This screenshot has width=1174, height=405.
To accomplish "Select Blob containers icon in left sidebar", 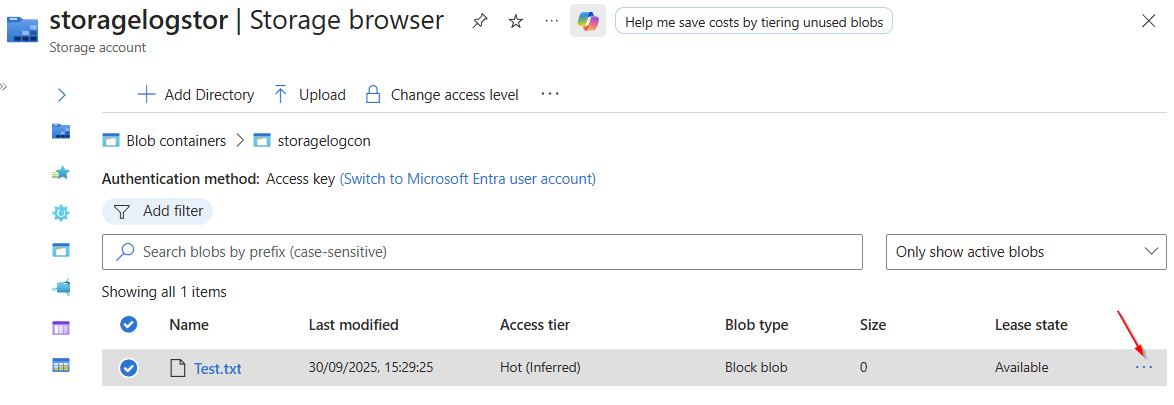I will click(x=61, y=250).
